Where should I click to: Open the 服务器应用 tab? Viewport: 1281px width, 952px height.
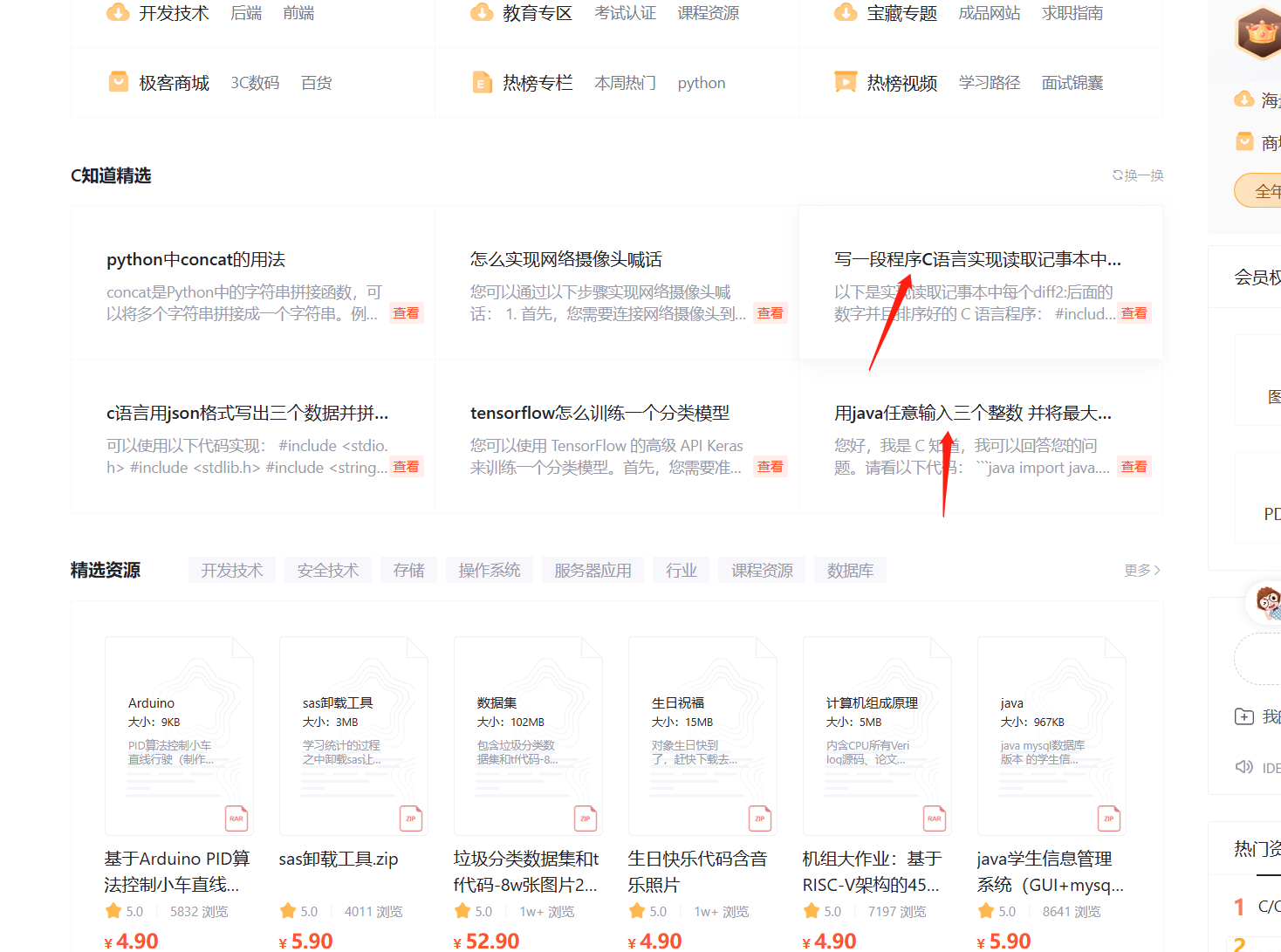[593, 570]
